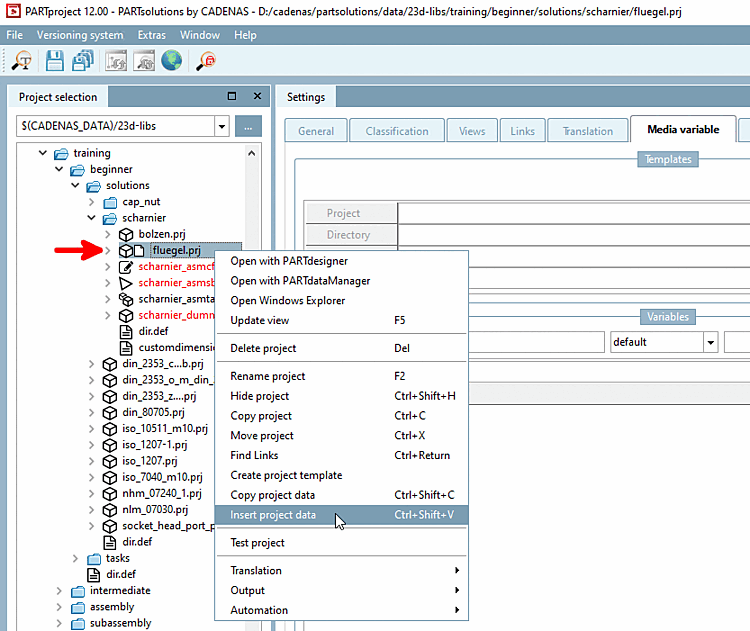Close the Project selection panel

click(x=257, y=96)
